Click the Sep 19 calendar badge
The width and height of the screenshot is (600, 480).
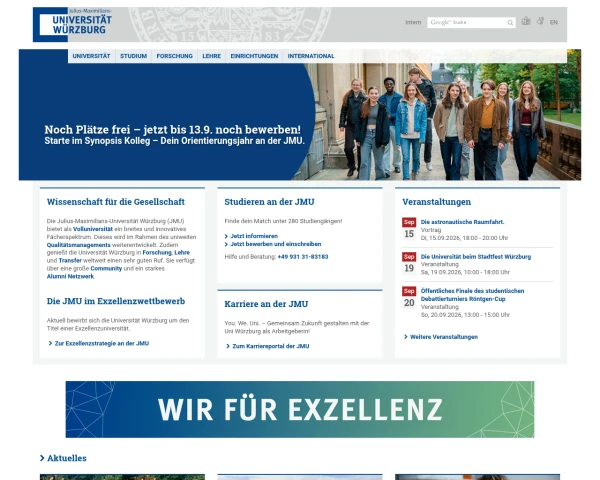tap(409, 263)
